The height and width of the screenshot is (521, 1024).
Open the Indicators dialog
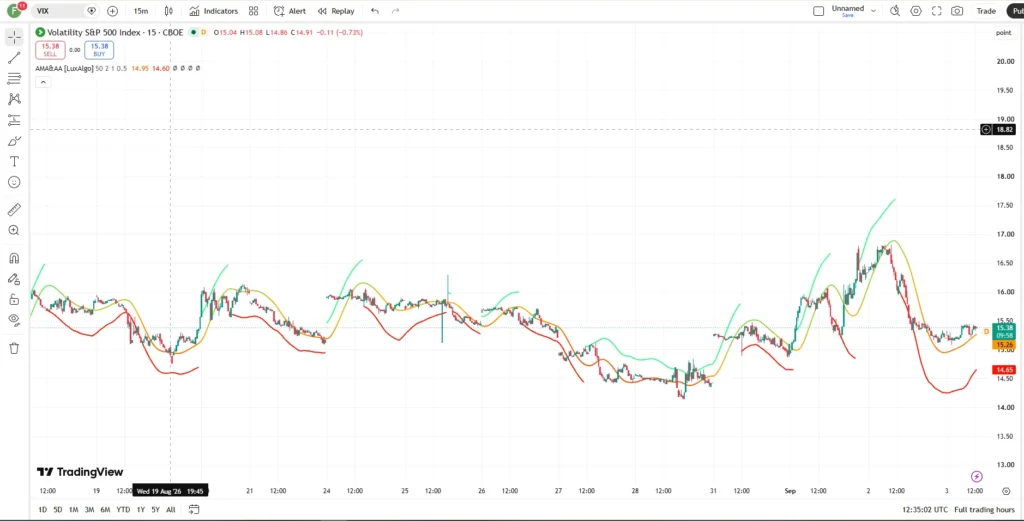(x=214, y=11)
